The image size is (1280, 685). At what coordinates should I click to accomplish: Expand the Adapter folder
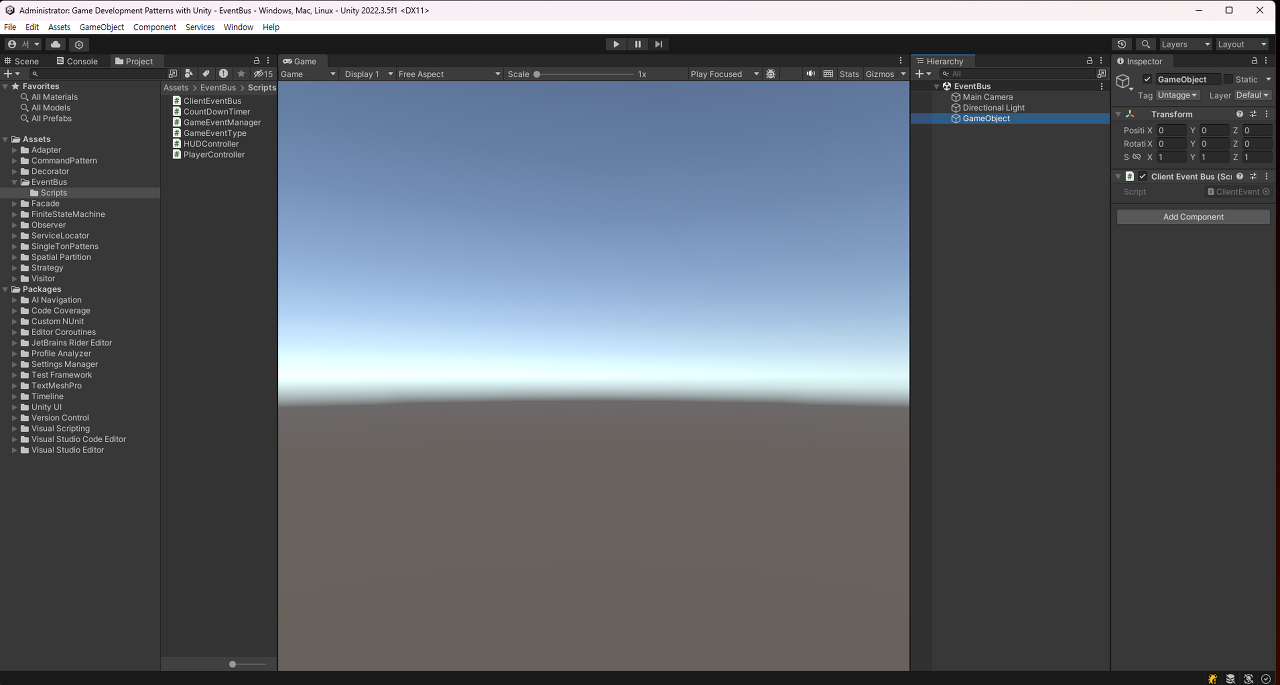tap(15, 150)
